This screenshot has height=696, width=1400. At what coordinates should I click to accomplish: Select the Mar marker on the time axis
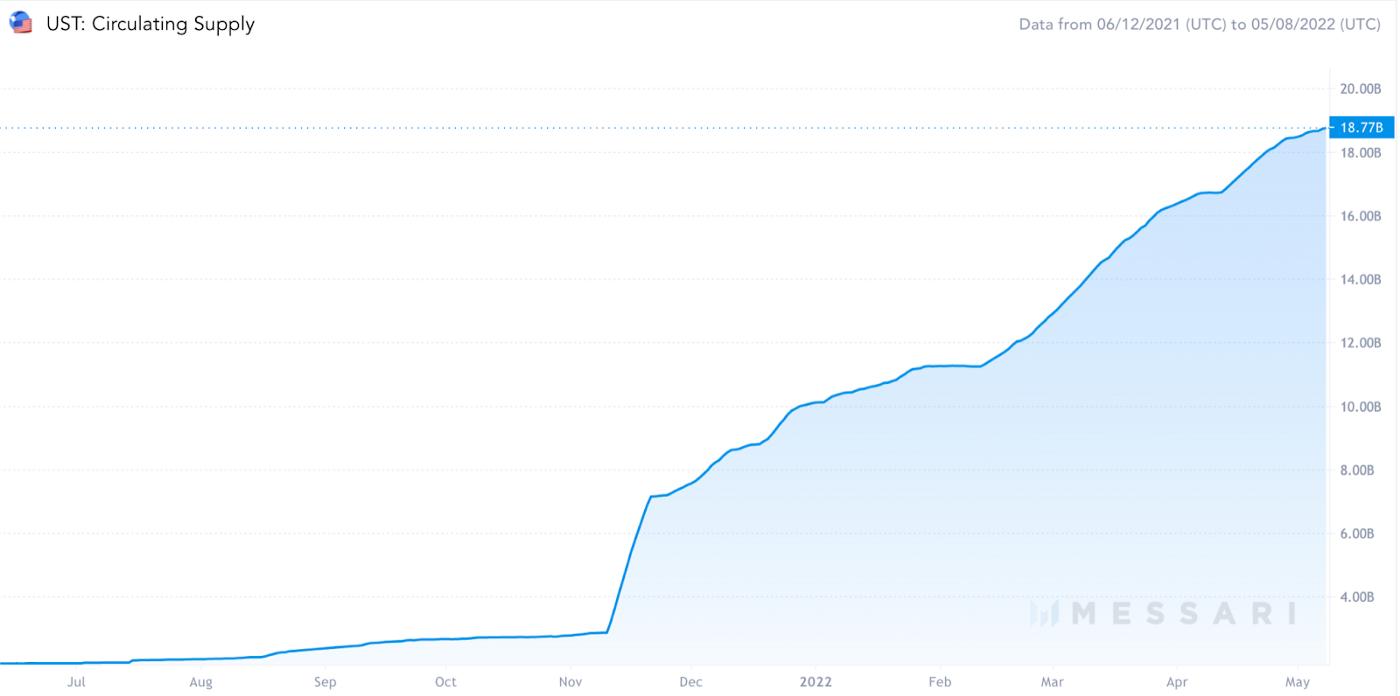click(1052, 682)
